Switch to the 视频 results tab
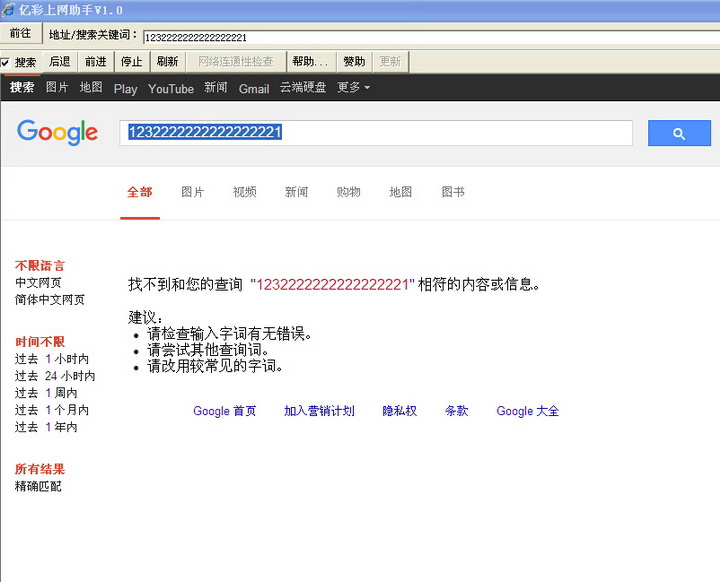 (x=245, y=192)
